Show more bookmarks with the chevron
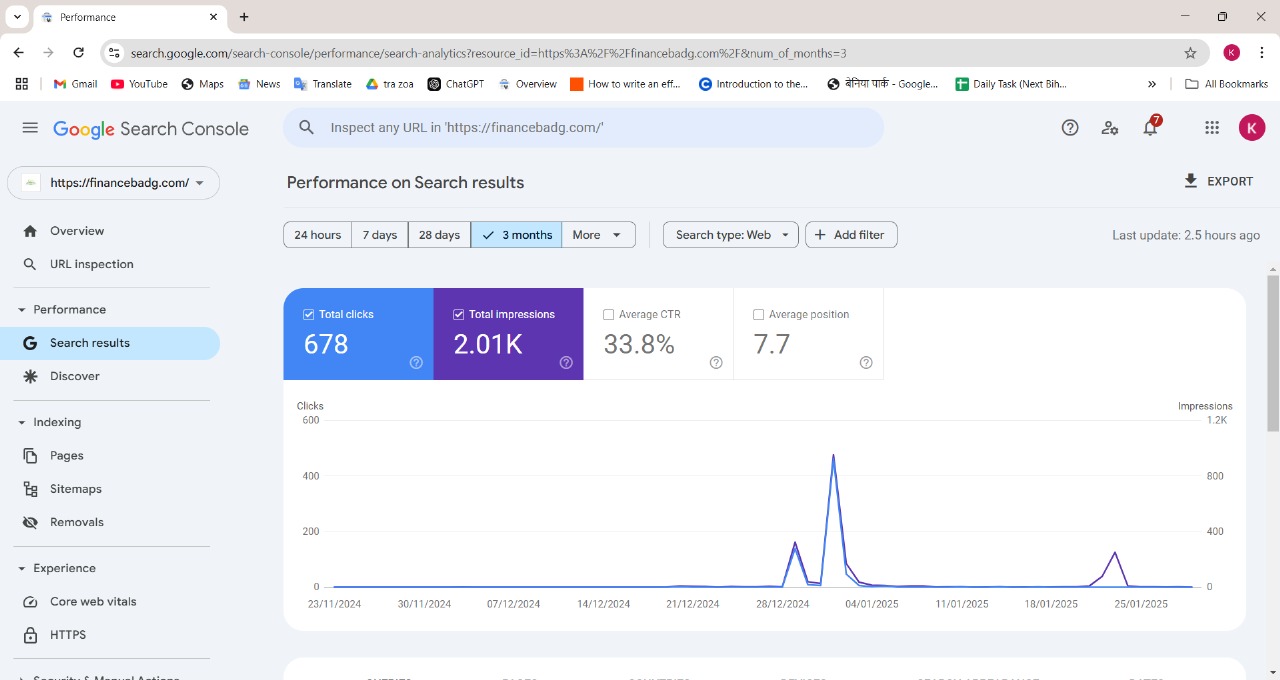 (x=1152, y=84)
